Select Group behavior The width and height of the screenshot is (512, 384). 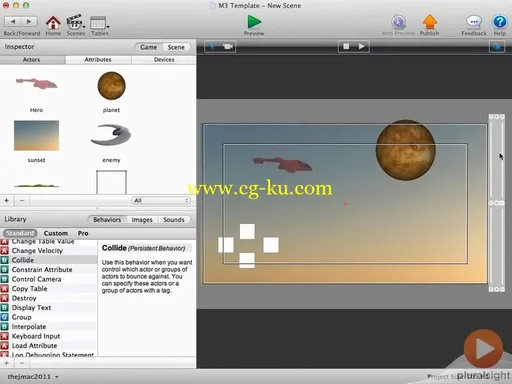click(x=49, y=317)
